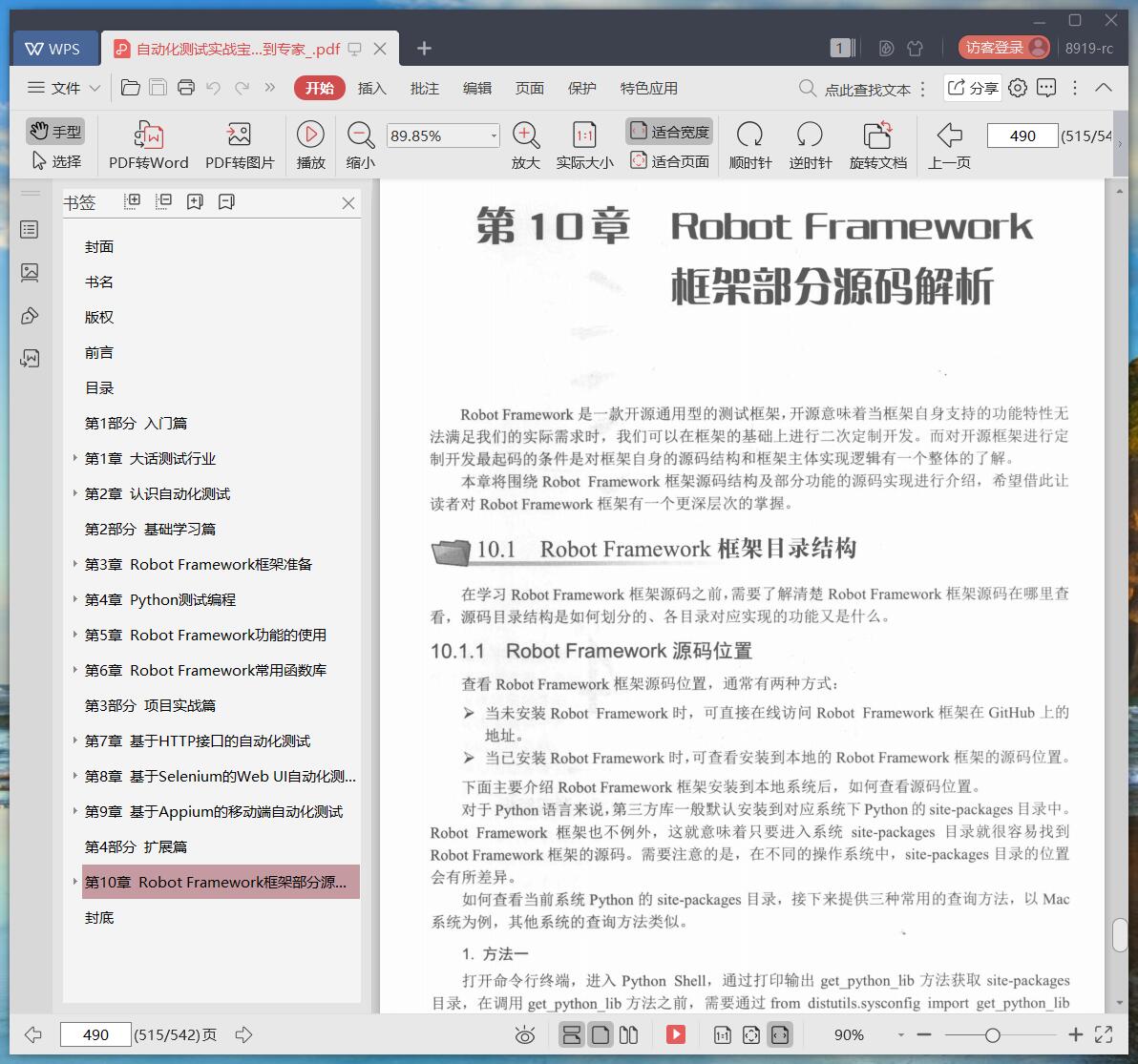Viewport: 1138px width, 1064px height.
Task: Expand bookmark 第7章 基于HTTP接口的自动化测试
Action: click(74, 741)
